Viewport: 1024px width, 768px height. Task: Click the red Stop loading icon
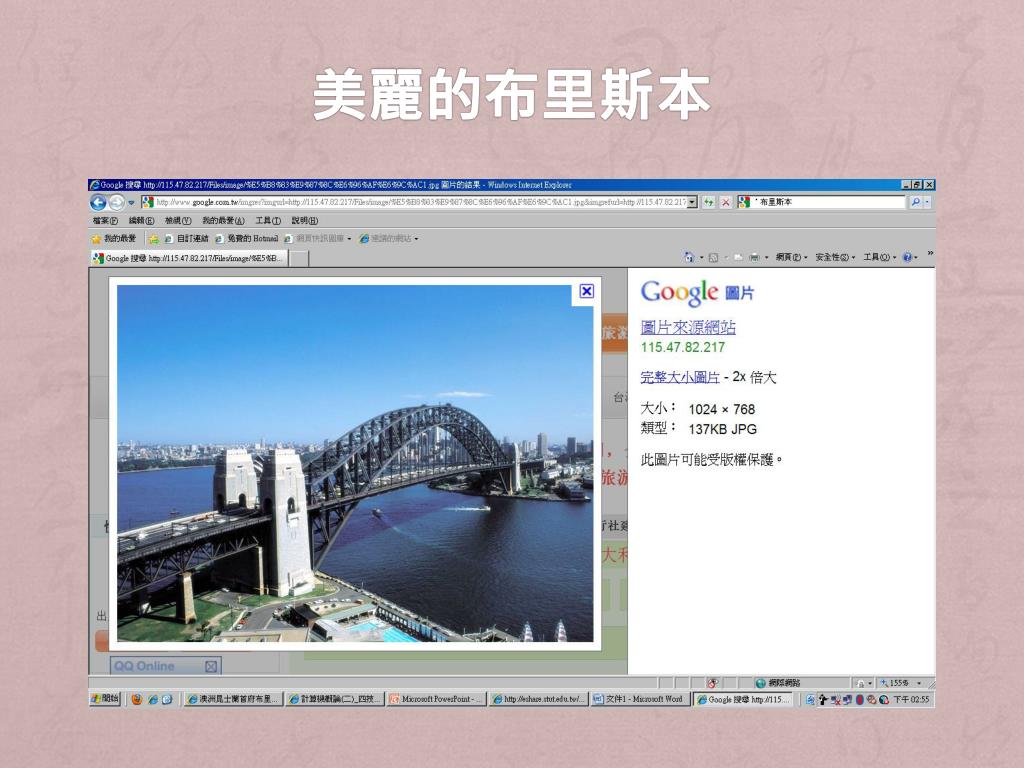click(726, 202)
